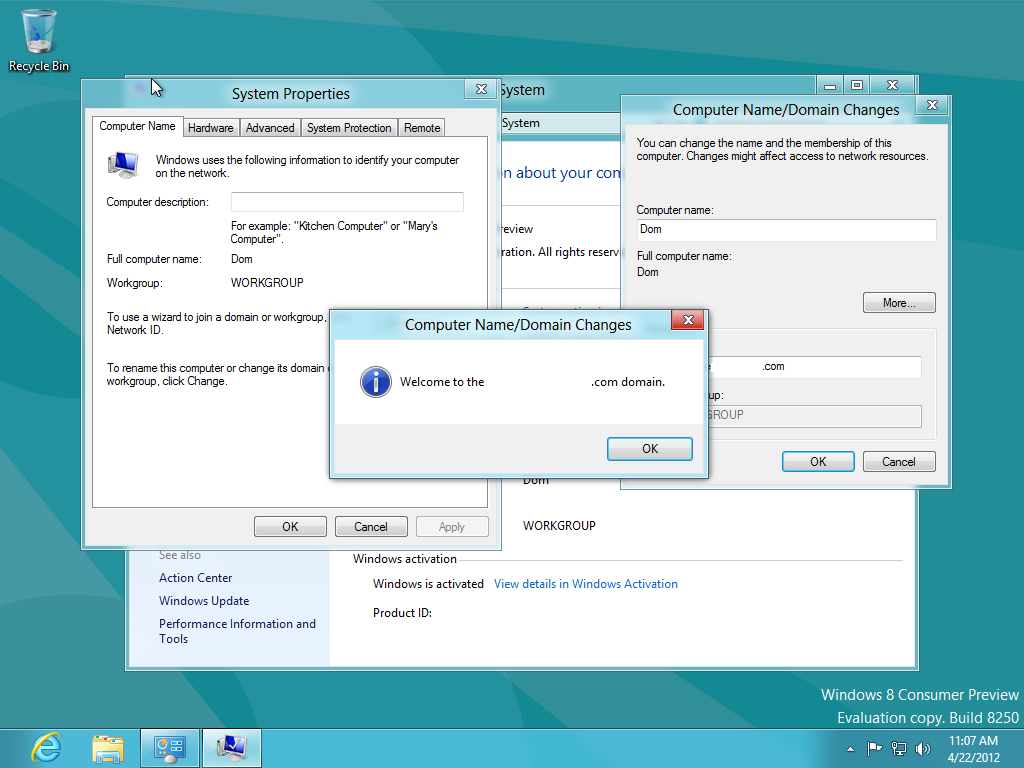Open Performance Information and Tools link
Viewport: 1024px width, 768px height.
tap(237, 631)
